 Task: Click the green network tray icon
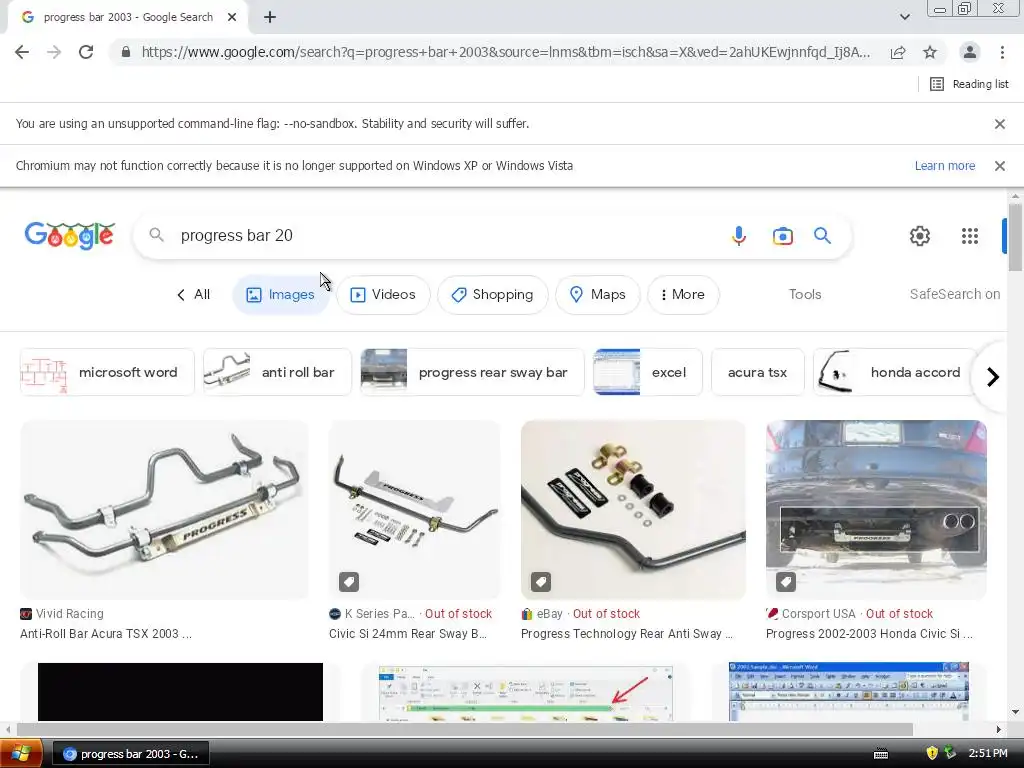tap(950, 754)
